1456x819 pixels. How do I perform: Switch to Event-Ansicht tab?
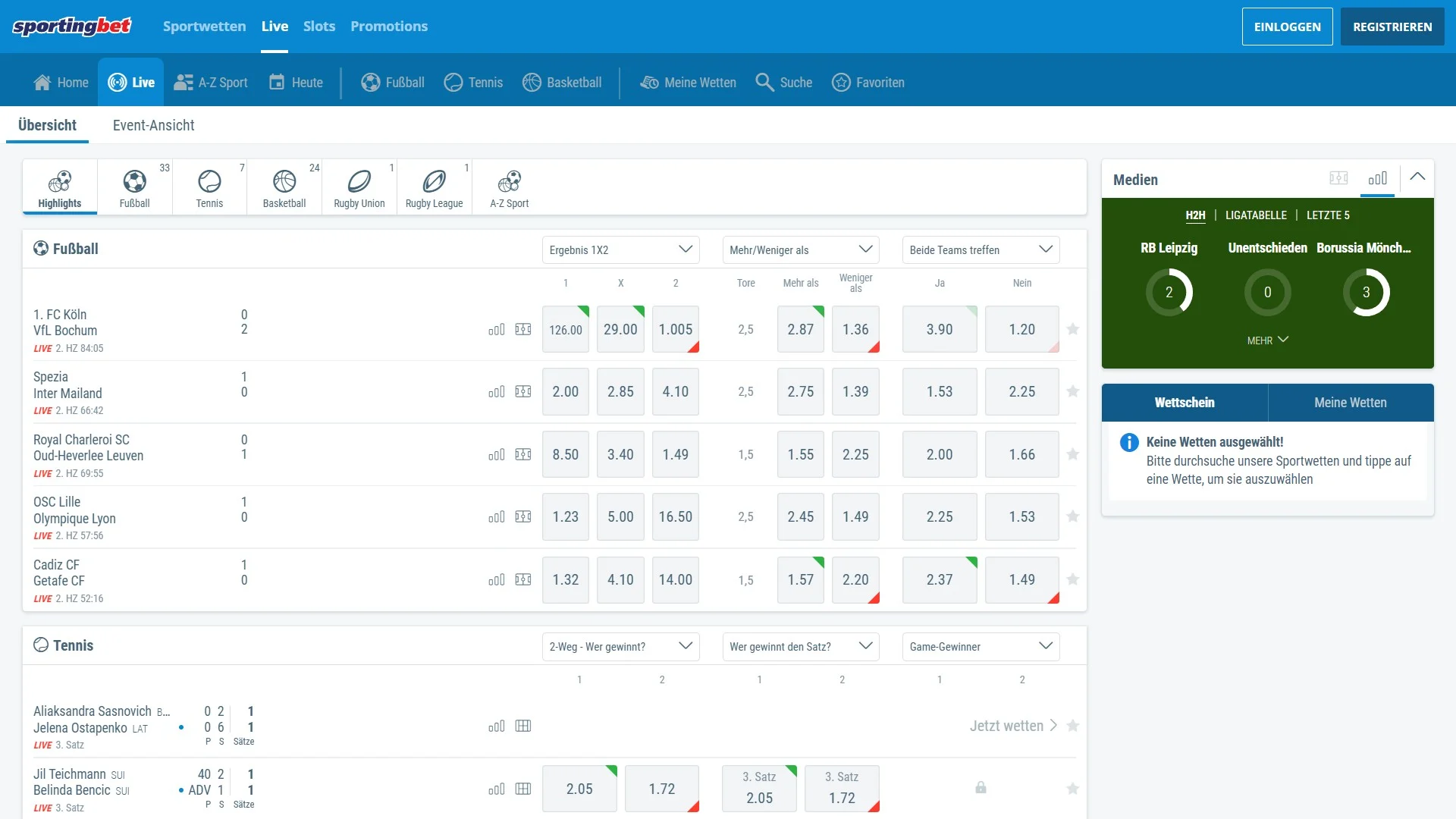coord(153,125)
